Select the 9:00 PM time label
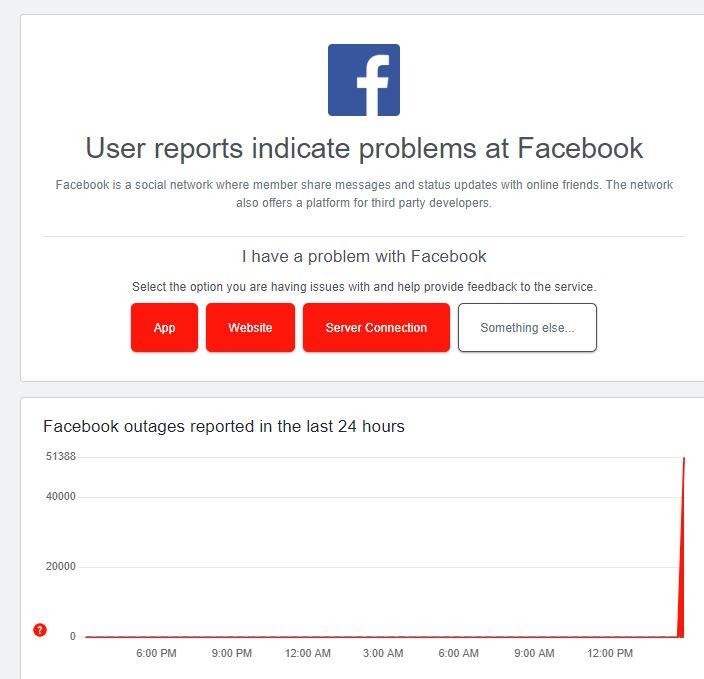This screenshot has height=679, width=704. pos(232,654)
